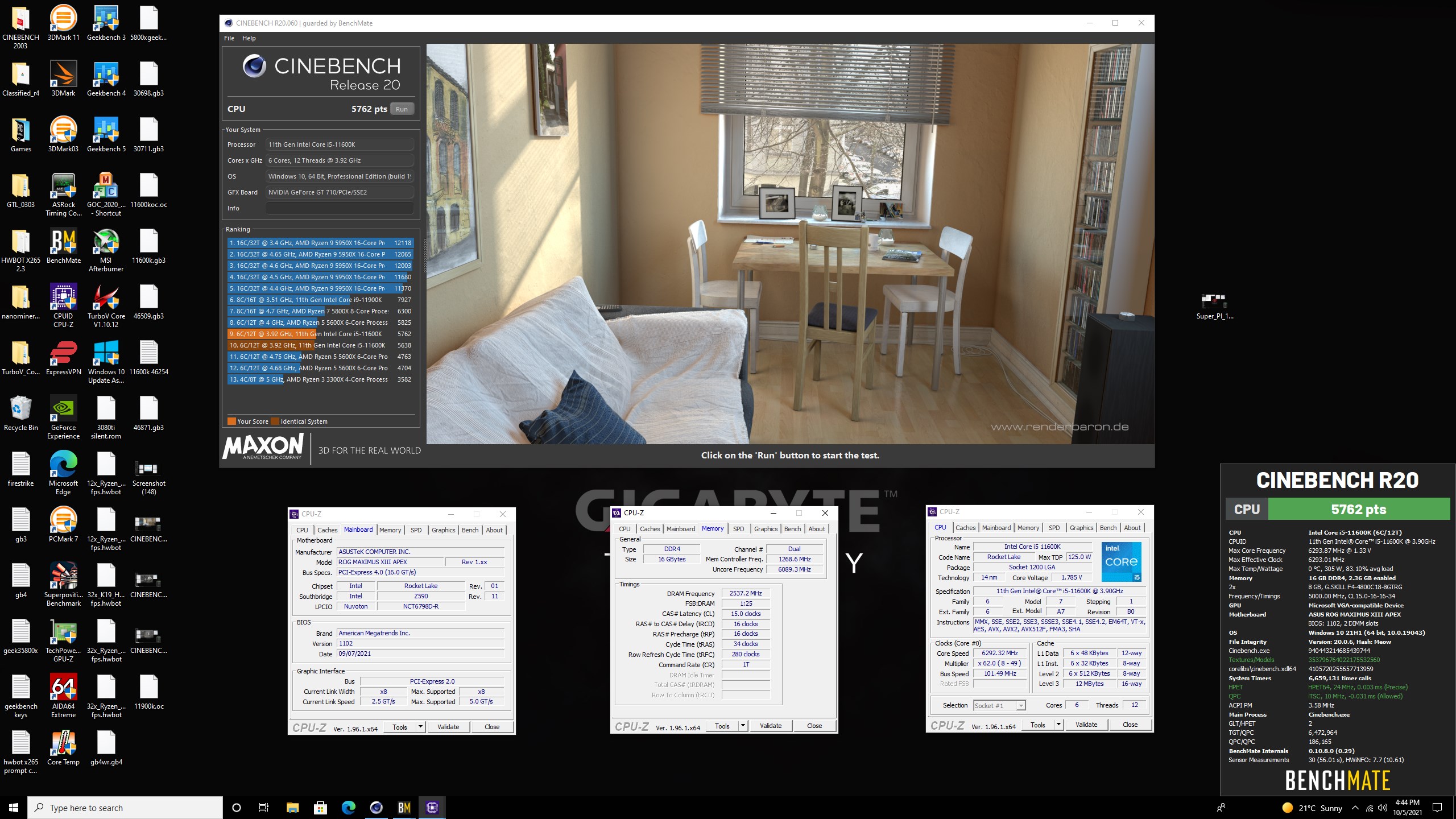Viewport: 1456px width, 819px height.
Task: Switch to Mainboard tab in right CPU-Z window
Action: (x=996, y=527)
